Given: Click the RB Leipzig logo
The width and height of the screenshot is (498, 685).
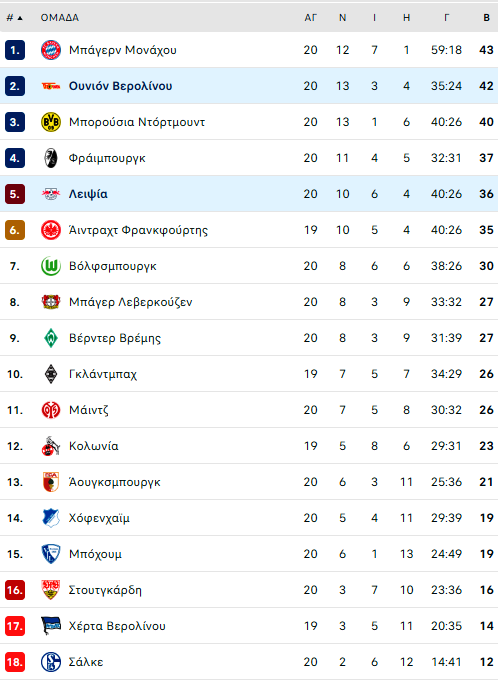Looking at the screenshot, I should (x=51, y=194).
